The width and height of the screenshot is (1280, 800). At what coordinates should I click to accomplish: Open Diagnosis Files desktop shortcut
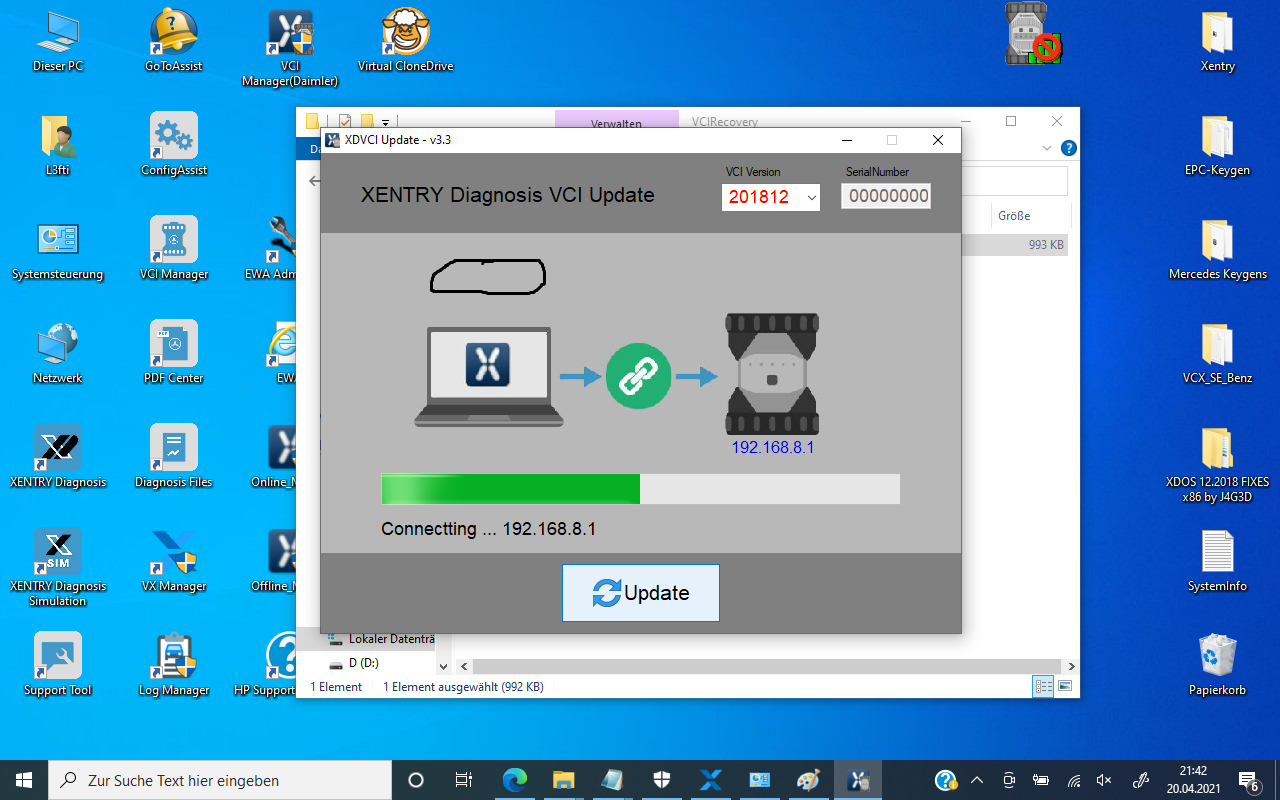tap(174, 457)
